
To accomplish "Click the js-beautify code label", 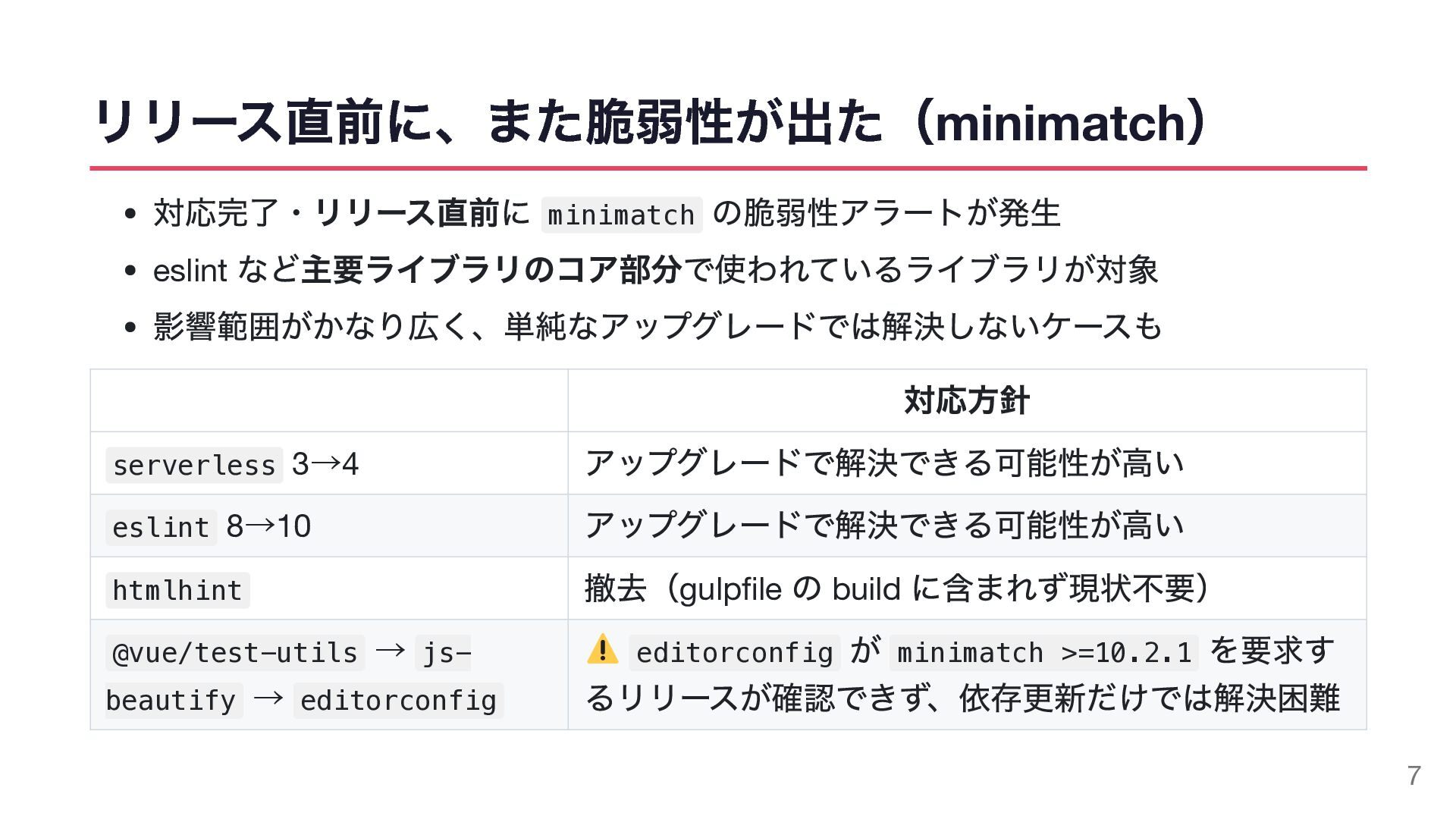I will [x=288, y=676].
